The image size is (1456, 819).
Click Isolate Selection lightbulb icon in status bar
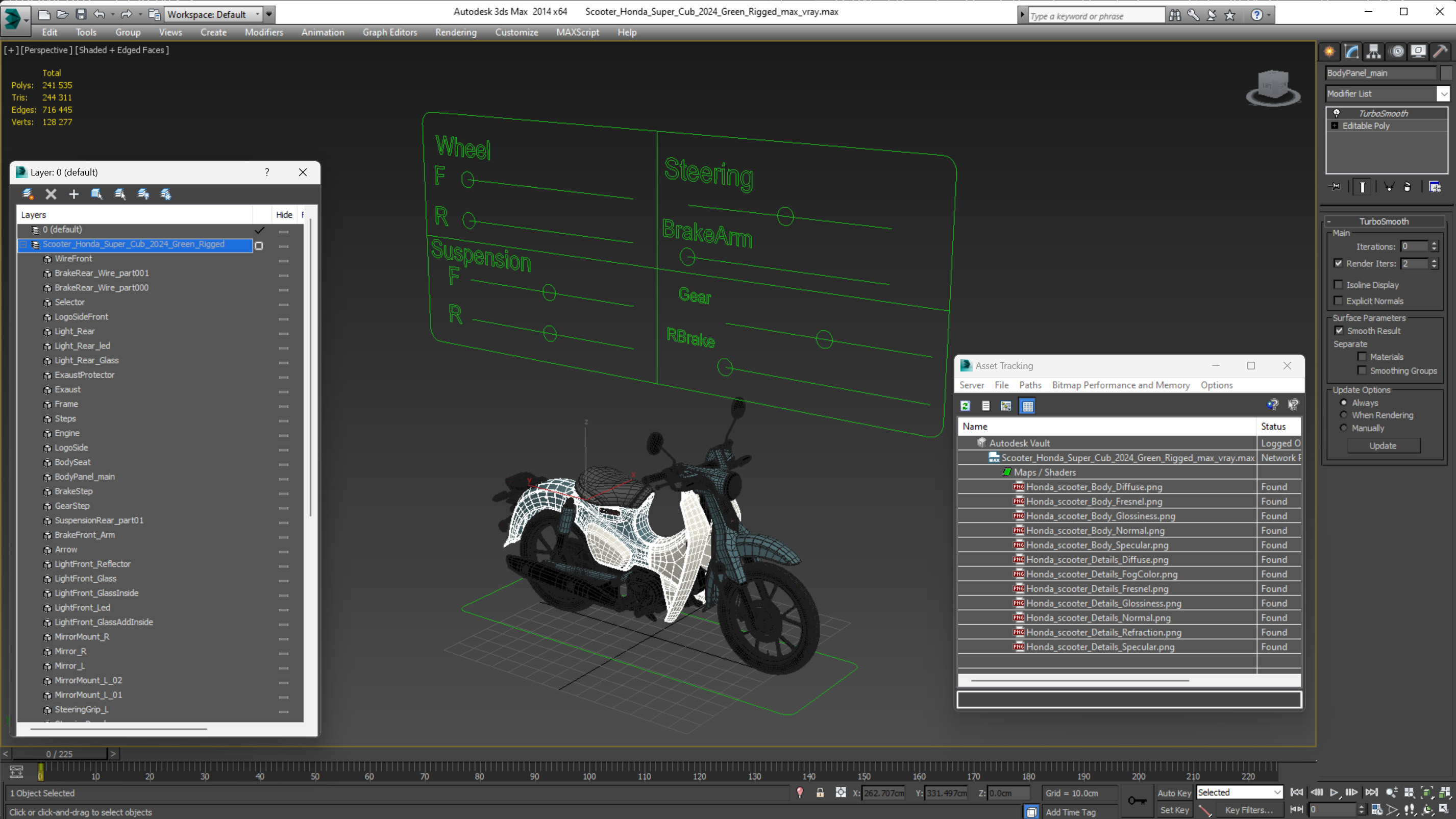[x=800, y=792]
